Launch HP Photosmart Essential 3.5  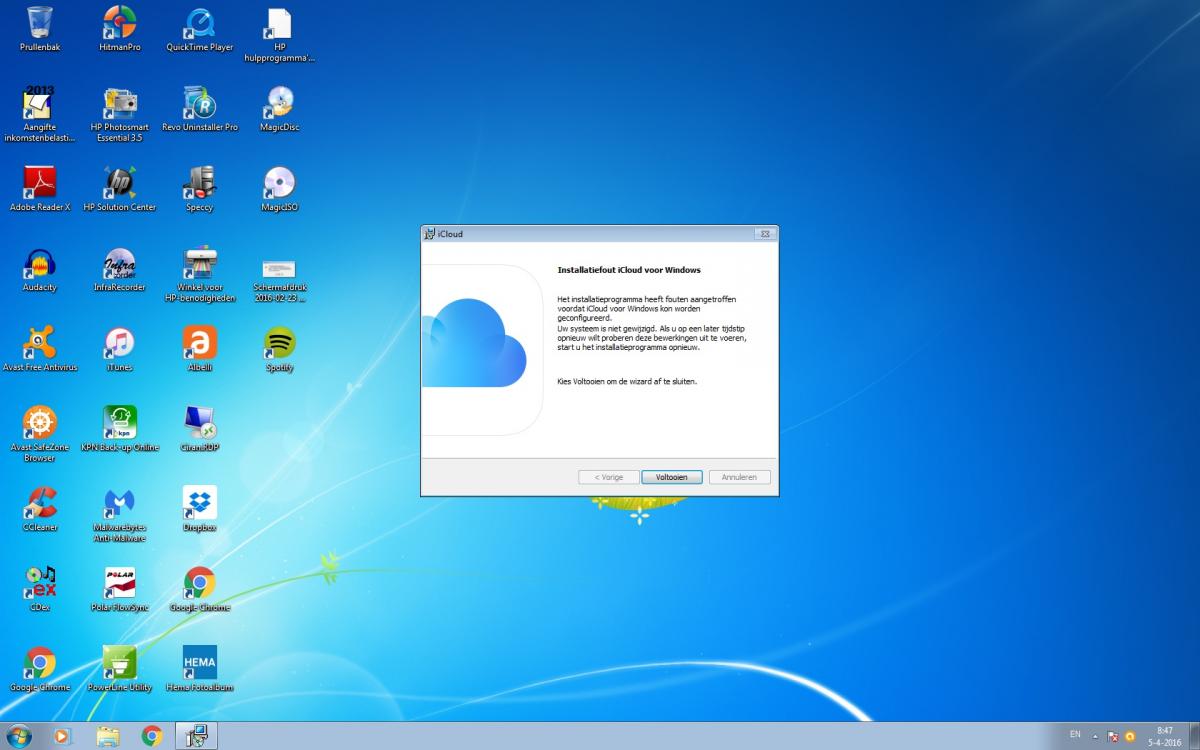tap(120, 114)
